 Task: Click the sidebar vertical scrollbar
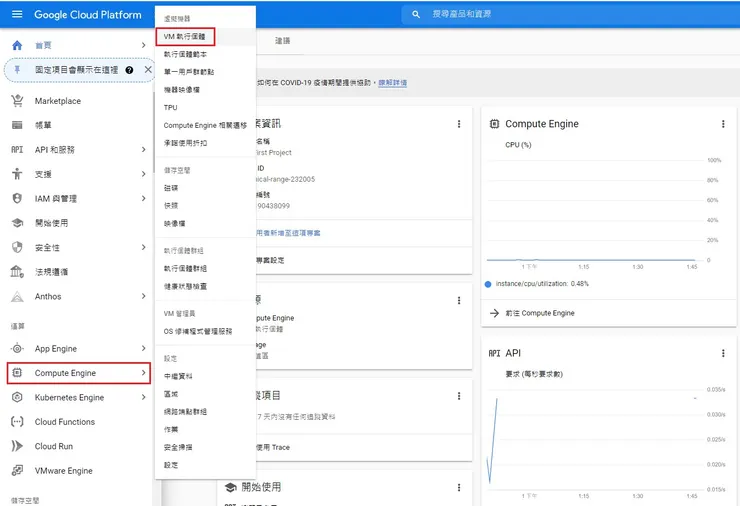pos(153,132)
